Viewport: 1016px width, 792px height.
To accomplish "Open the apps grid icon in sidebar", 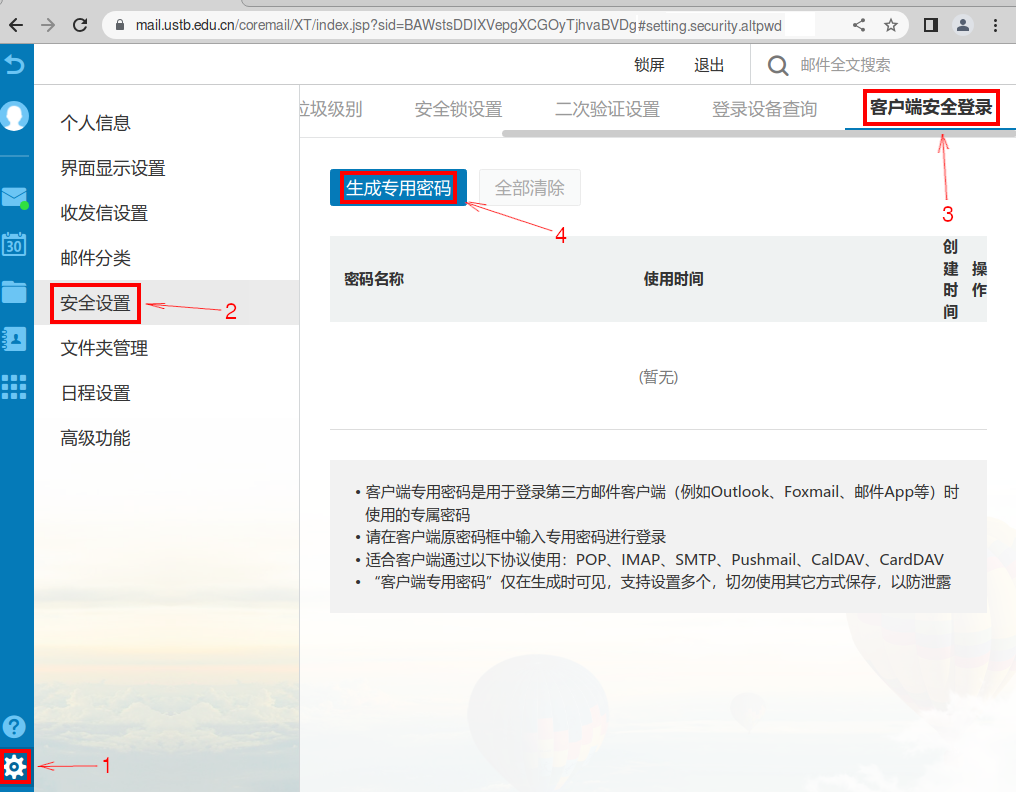I will (14, 387).
